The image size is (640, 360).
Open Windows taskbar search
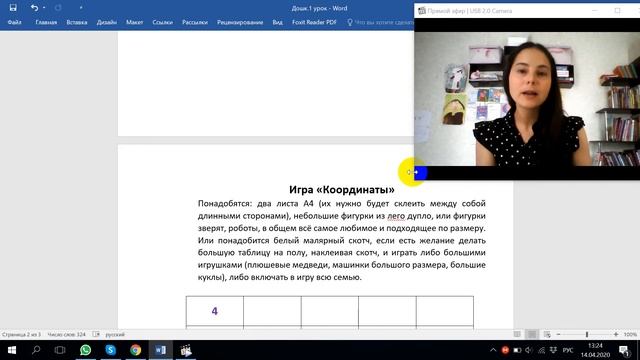point(36,350)
